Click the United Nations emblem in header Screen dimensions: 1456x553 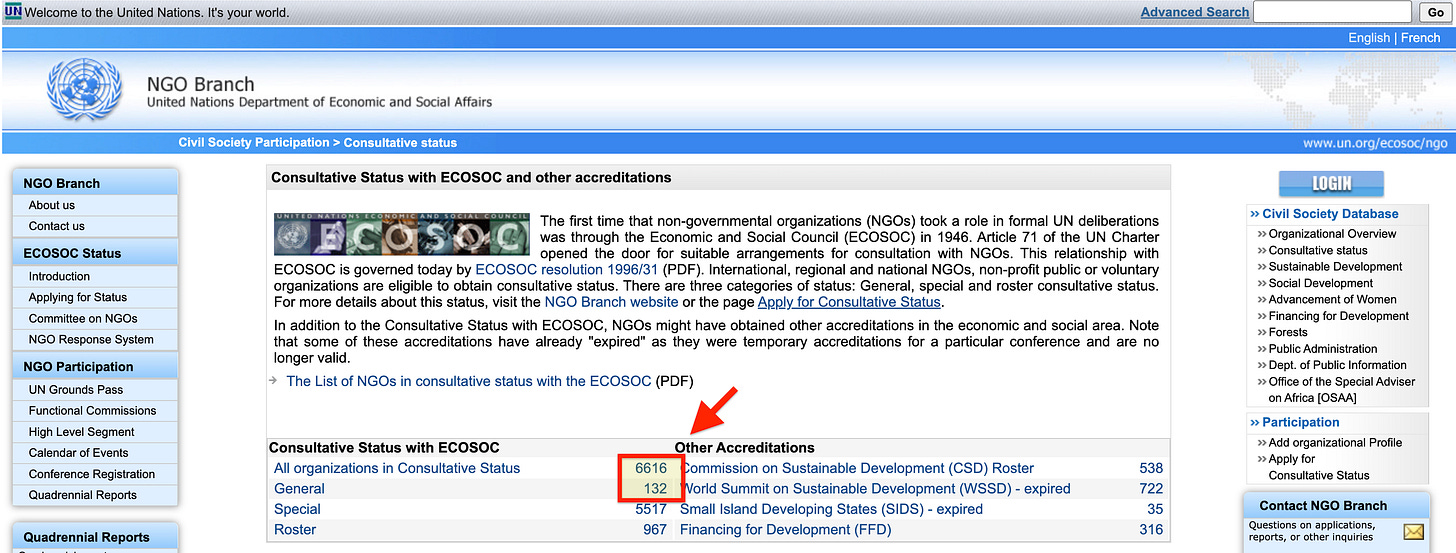coord(84,90)
